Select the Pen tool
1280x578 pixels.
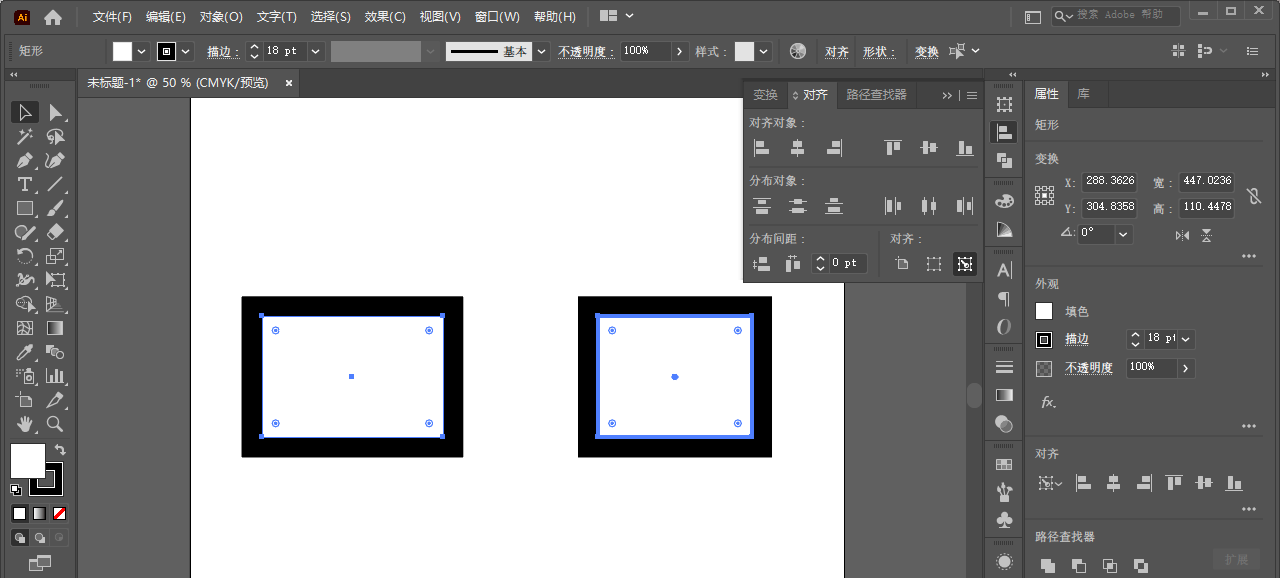25,160
